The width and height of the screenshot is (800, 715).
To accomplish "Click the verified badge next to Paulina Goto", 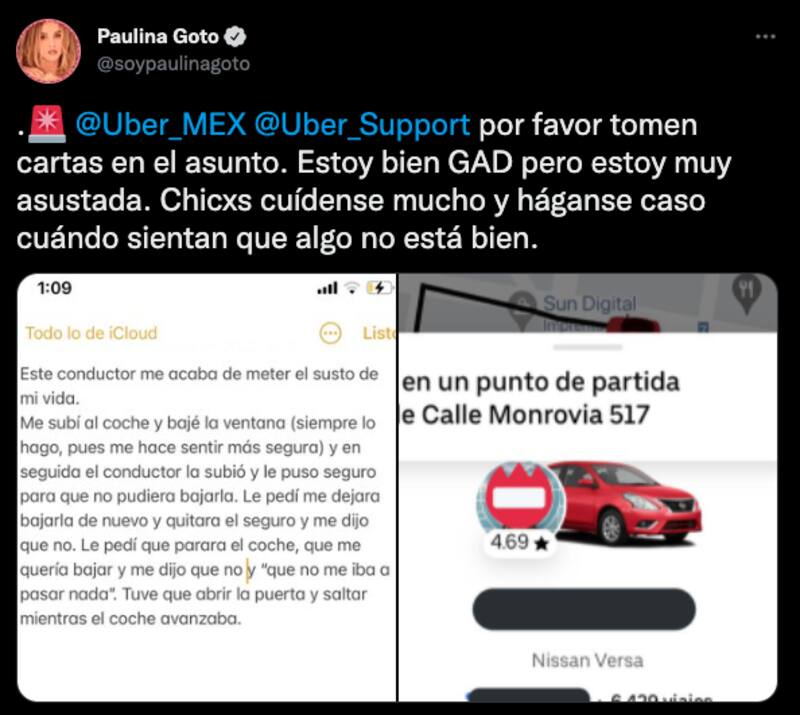I will click(x=235, y=37).
